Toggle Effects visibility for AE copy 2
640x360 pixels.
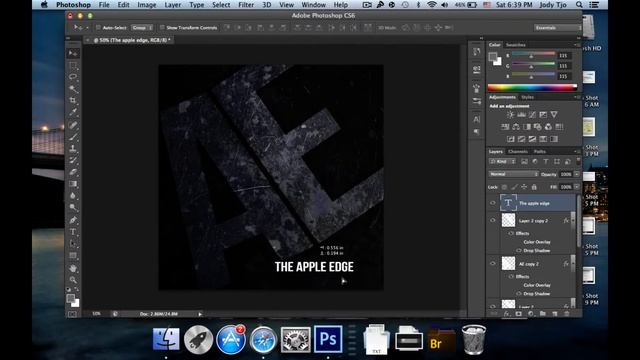coord(511,276)
